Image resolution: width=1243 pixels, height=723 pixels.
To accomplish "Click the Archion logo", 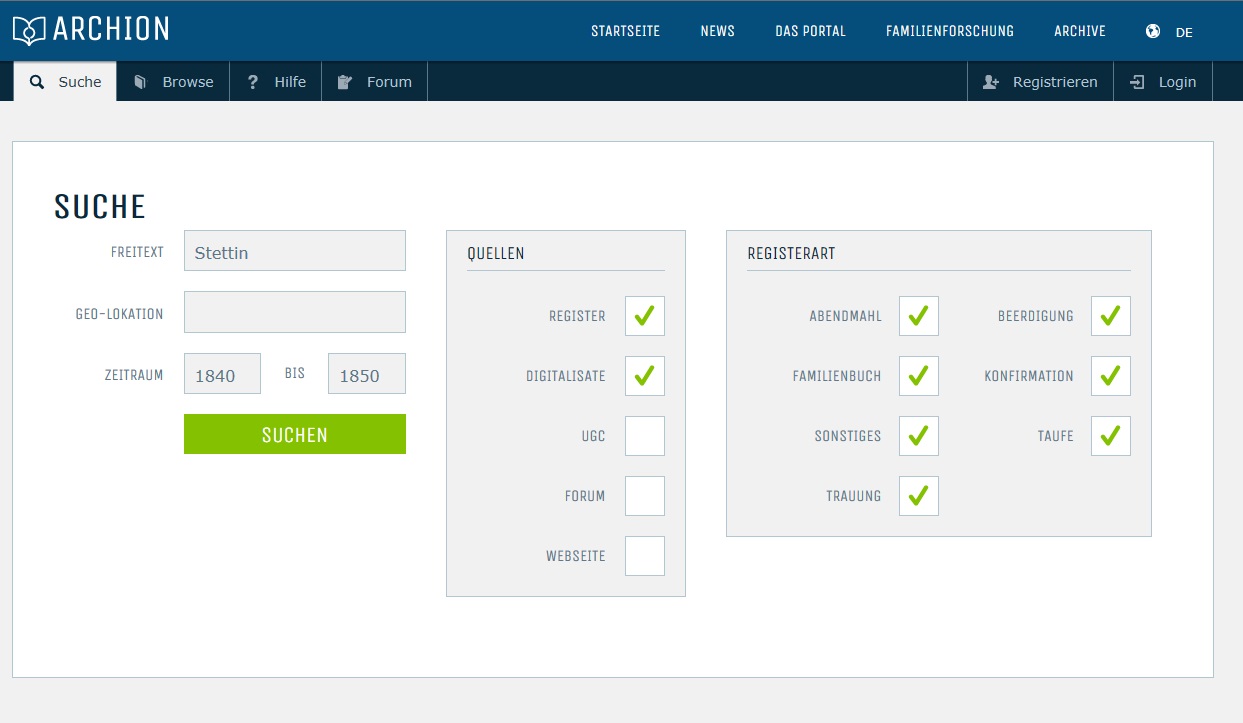I will (91, 30).
